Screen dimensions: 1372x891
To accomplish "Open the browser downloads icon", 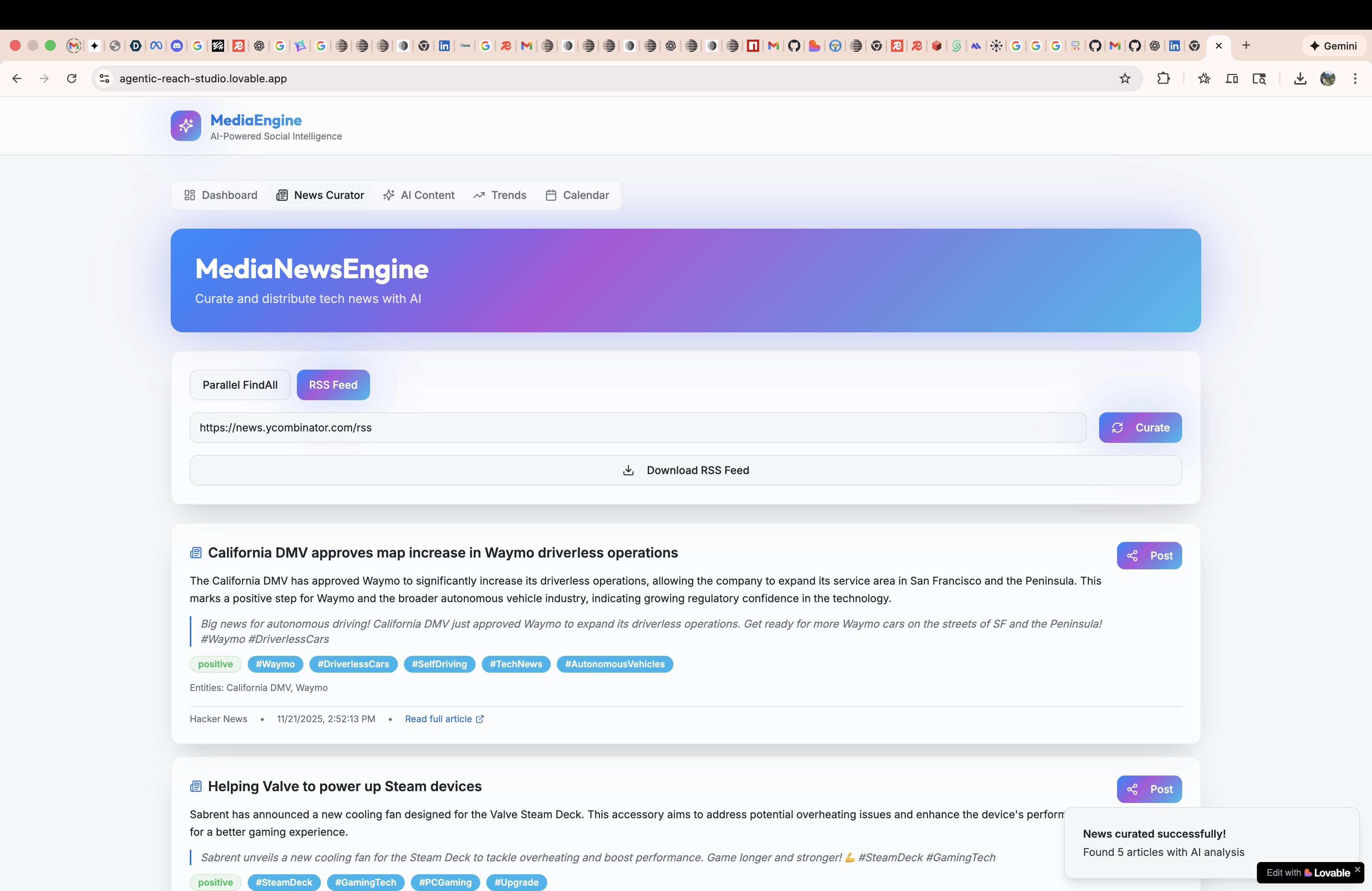I will coord(1299,79).
